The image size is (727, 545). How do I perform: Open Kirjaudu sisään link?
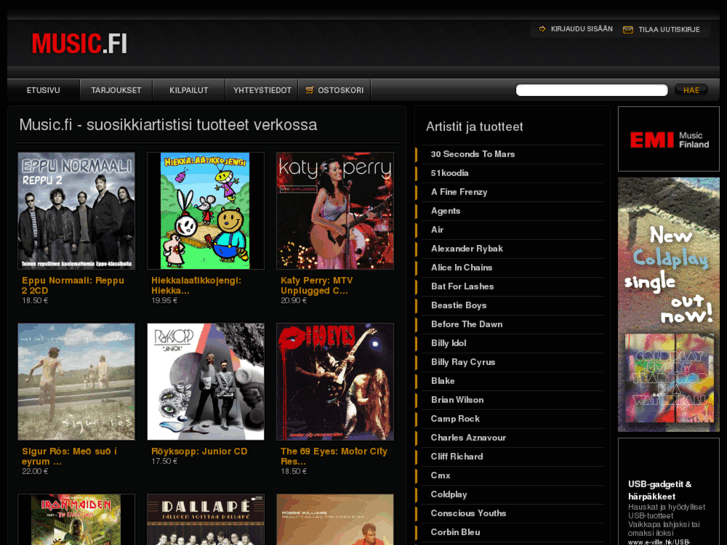pyautogui.click(x=581, y=29)
